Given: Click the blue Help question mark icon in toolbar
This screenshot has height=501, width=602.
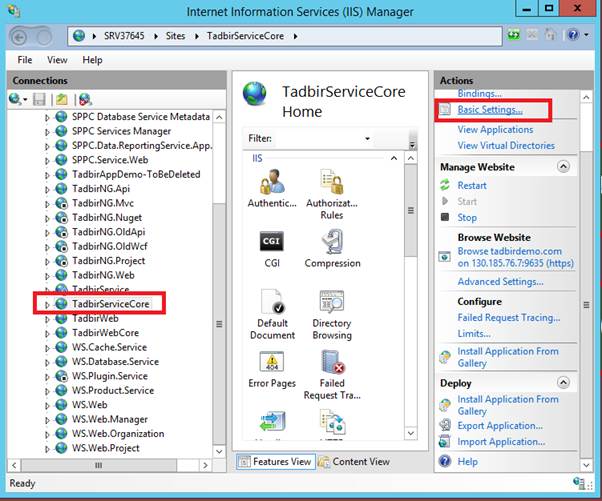Looking at the screenshot, I should pos(573,35).
